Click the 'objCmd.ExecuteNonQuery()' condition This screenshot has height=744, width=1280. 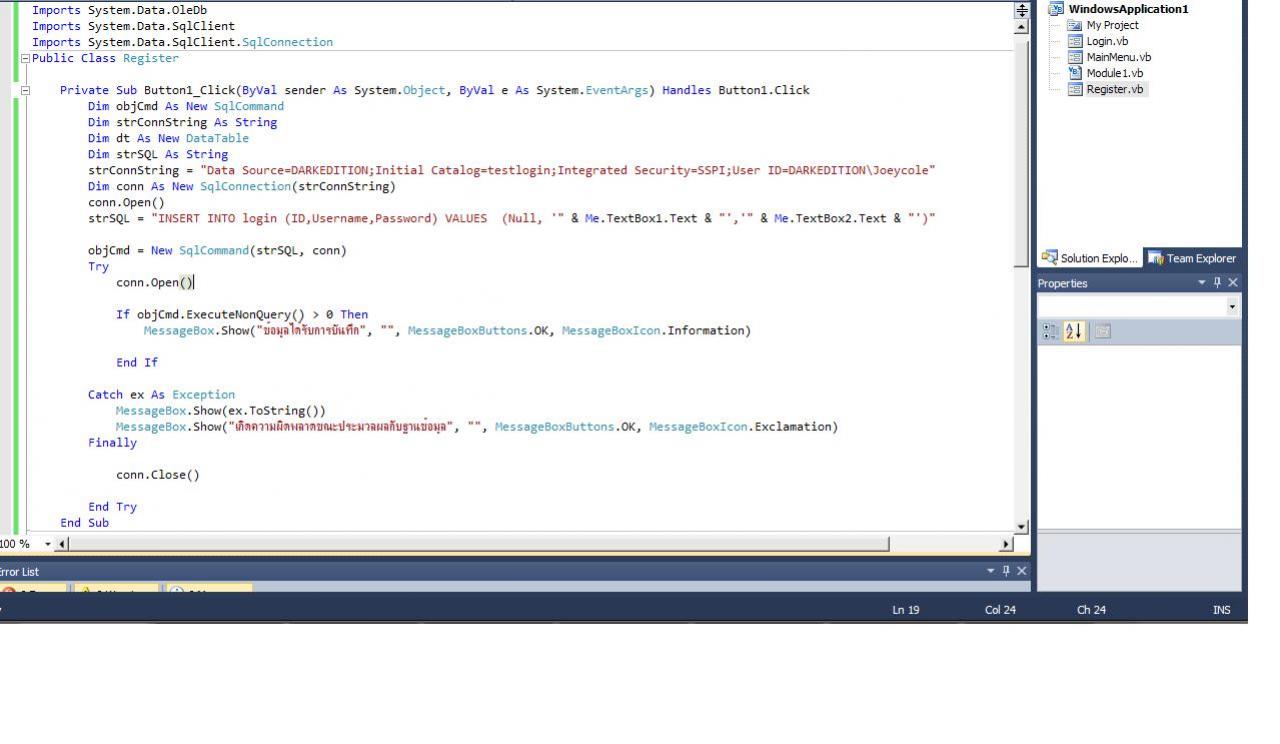click(220, 314)
